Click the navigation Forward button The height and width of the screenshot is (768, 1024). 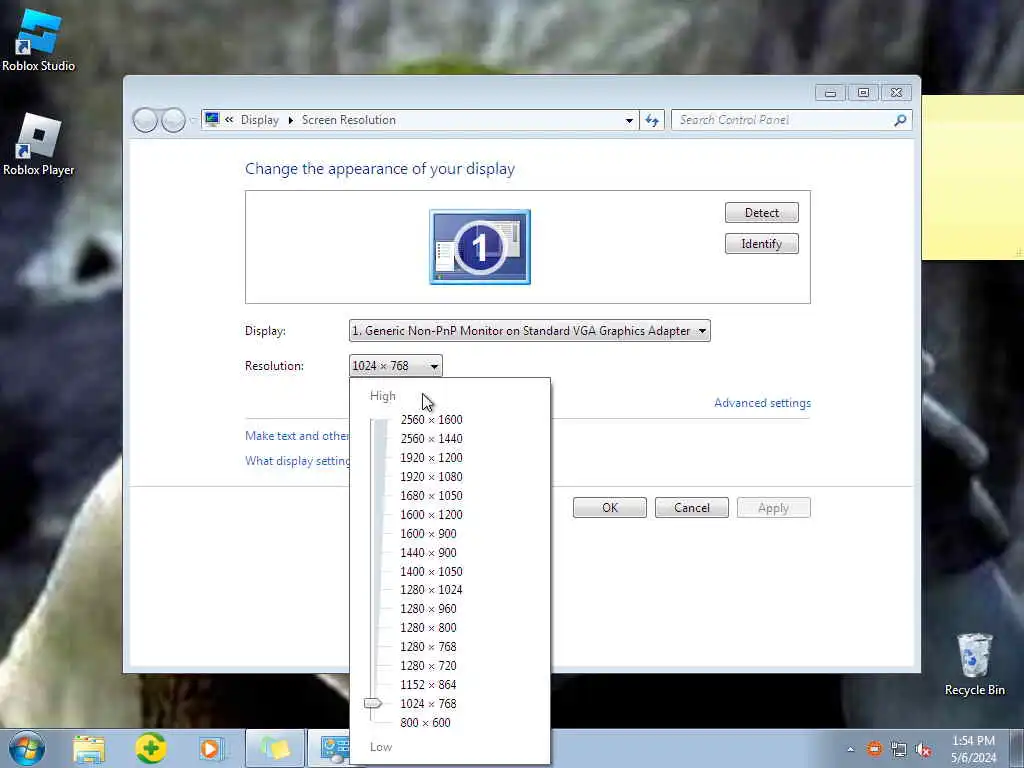(x=173, y=120)
